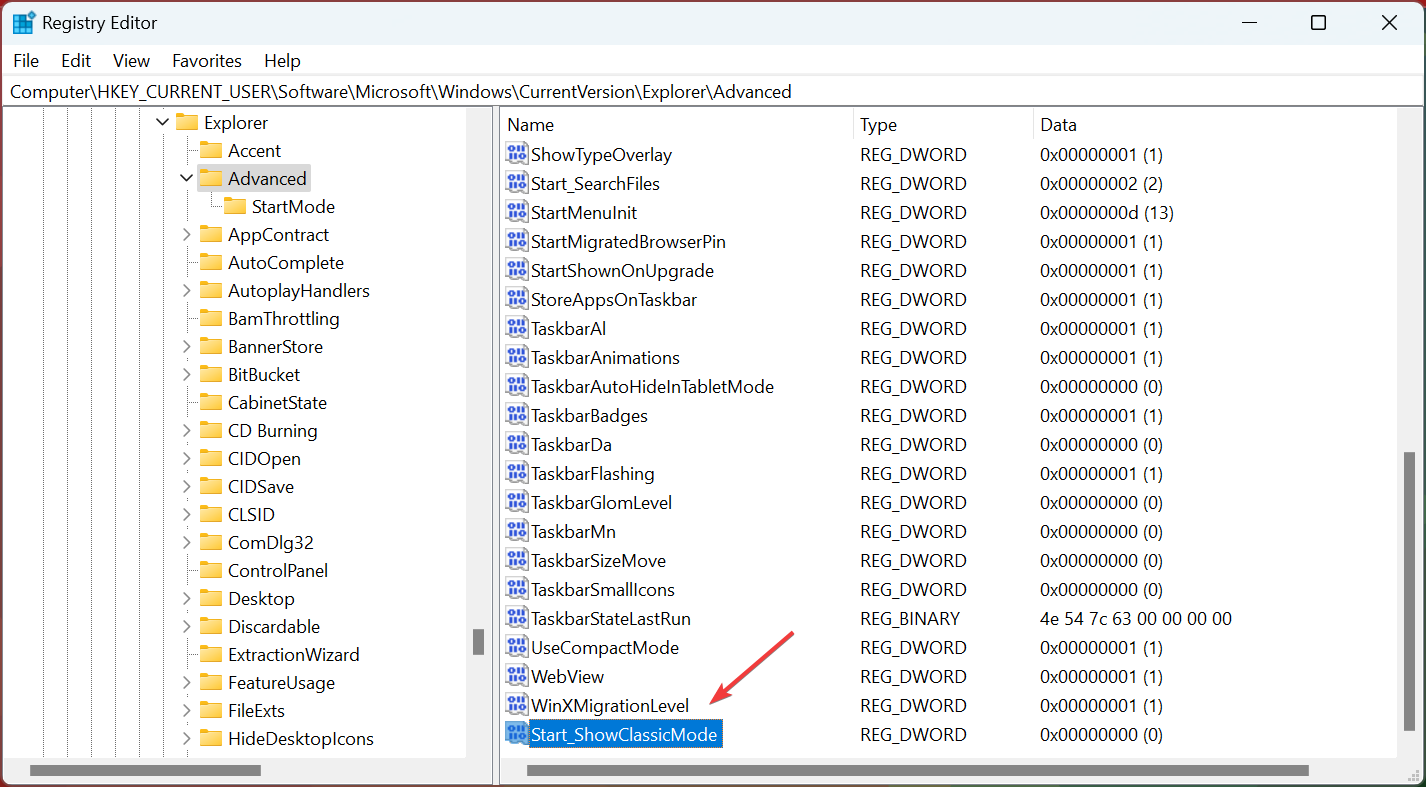Click the folder icon of the StartMode key
This screenshot has width=1426, height=787.
click(235, 206)
